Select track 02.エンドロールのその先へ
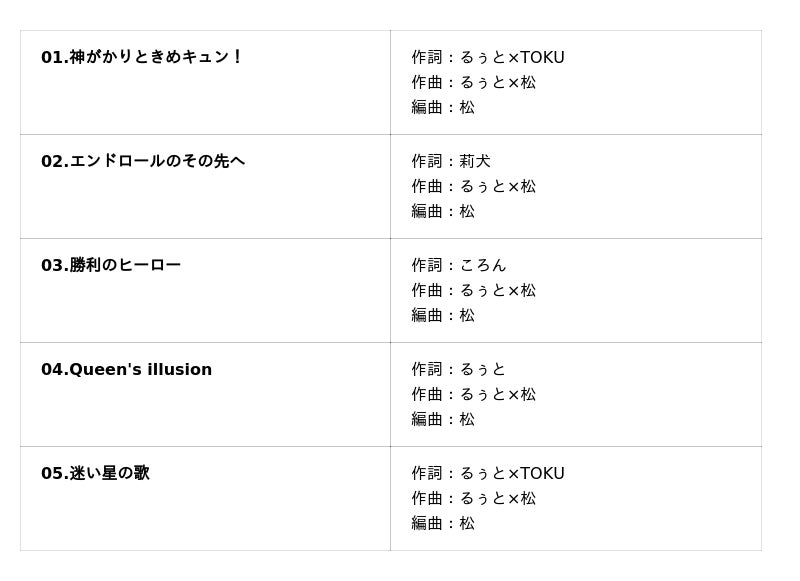The width and height of the screenshot is (800, 581). pos(143,161)
